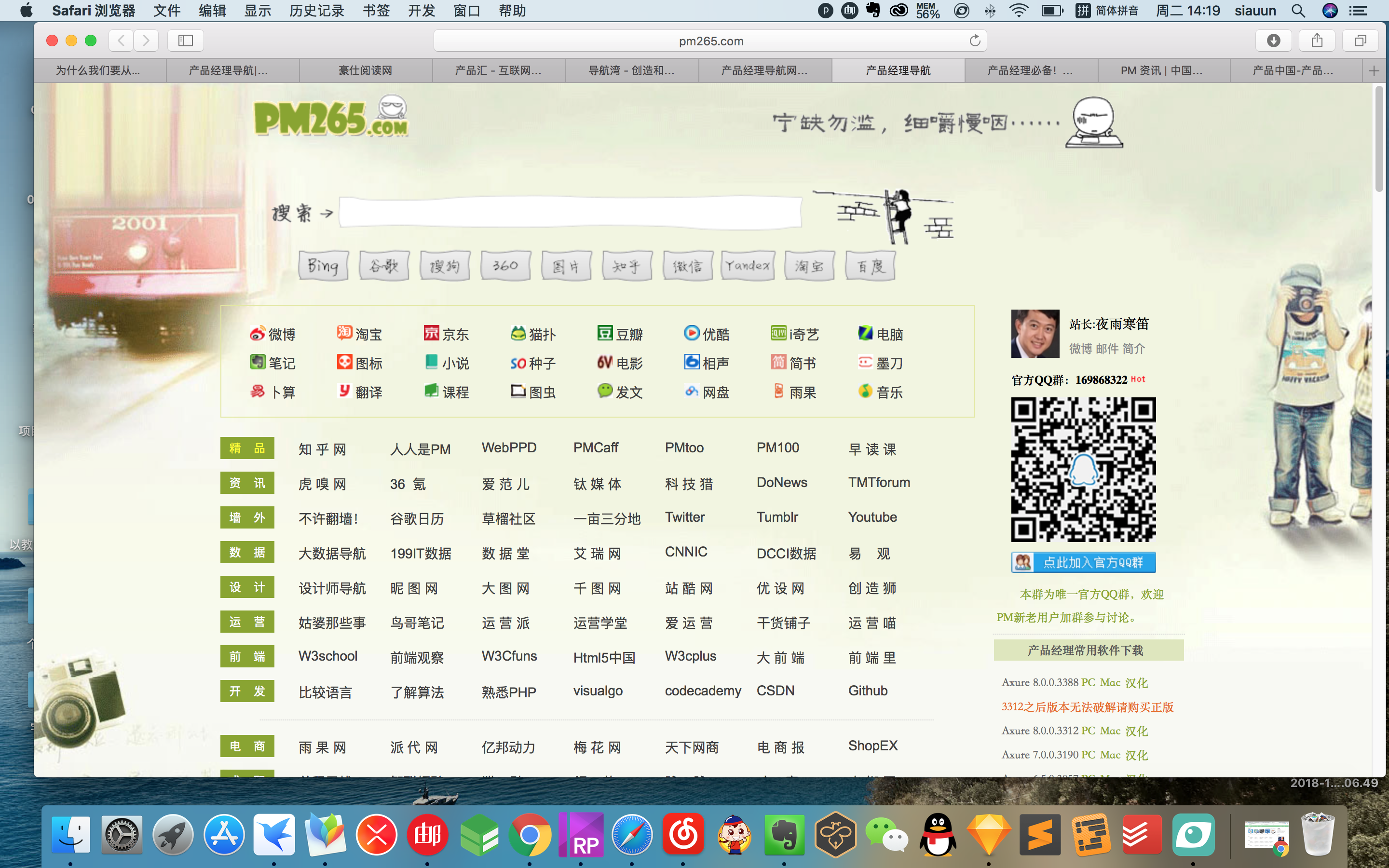Open the 微博 shortcut with Weibo icon

pos(272,334)
